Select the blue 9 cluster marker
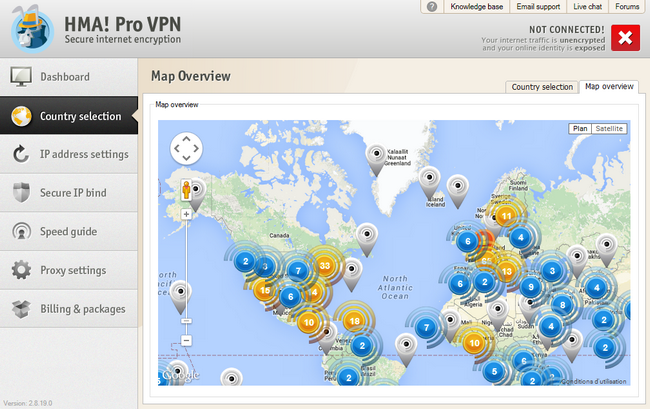 [531, 287]
